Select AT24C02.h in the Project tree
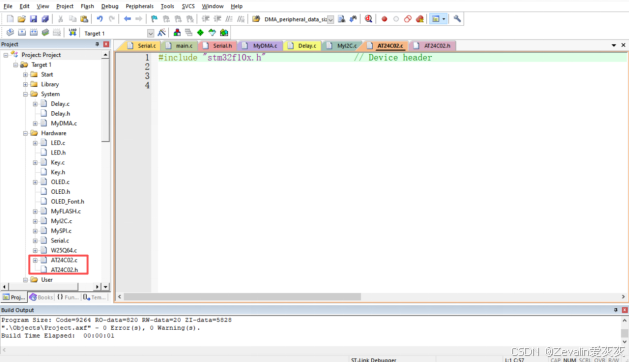The image size is (630, 363). click(x=64, y=270)
